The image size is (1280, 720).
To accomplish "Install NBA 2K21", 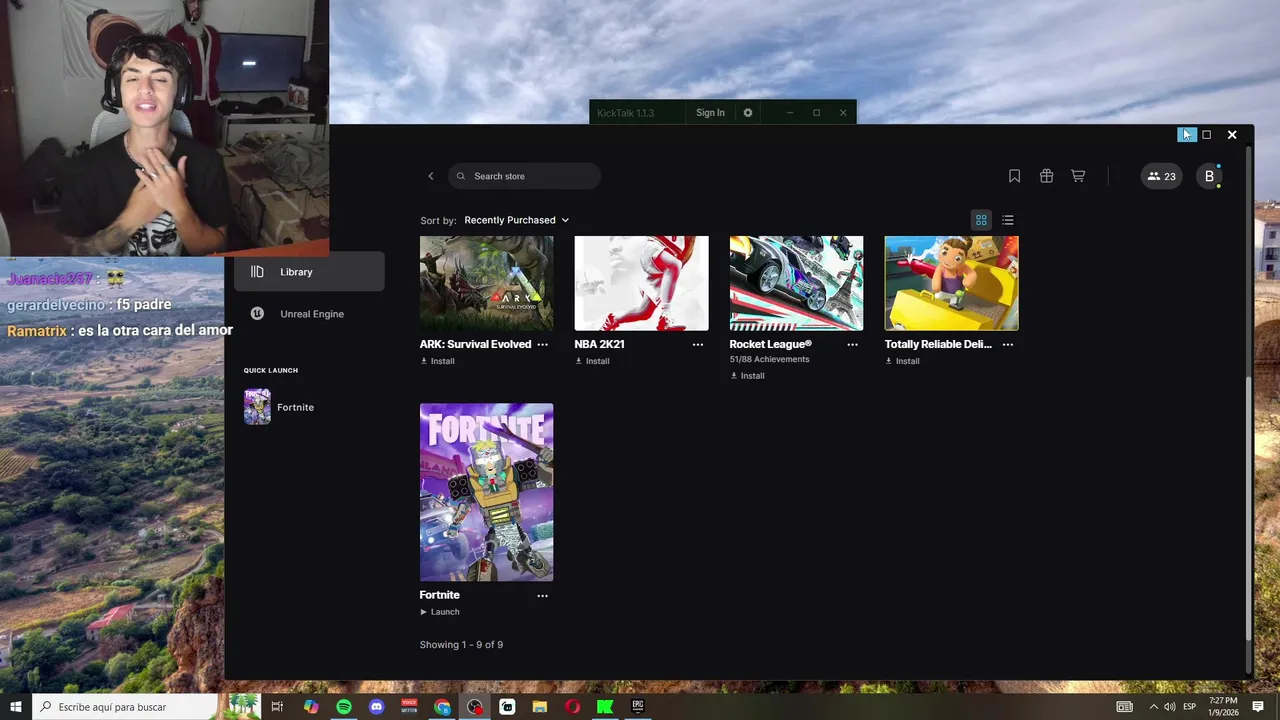I will pyautogui.click(x=592, y=361).
